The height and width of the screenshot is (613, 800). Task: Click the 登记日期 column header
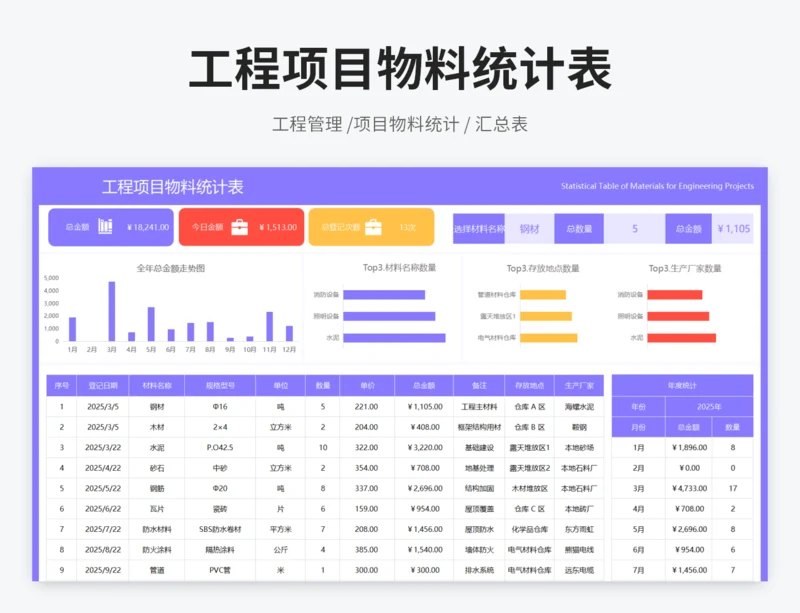coord(103,385)
